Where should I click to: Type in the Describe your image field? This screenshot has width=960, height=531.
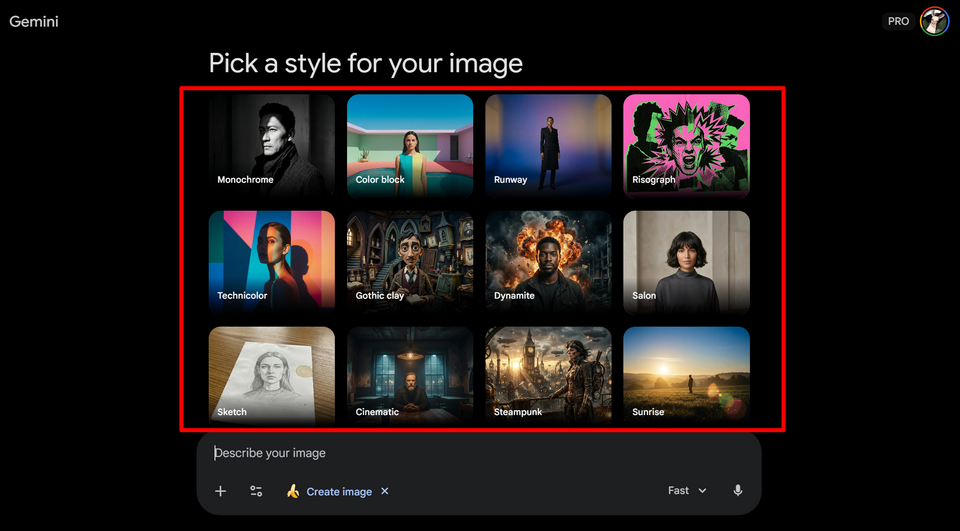coord(478,453)
